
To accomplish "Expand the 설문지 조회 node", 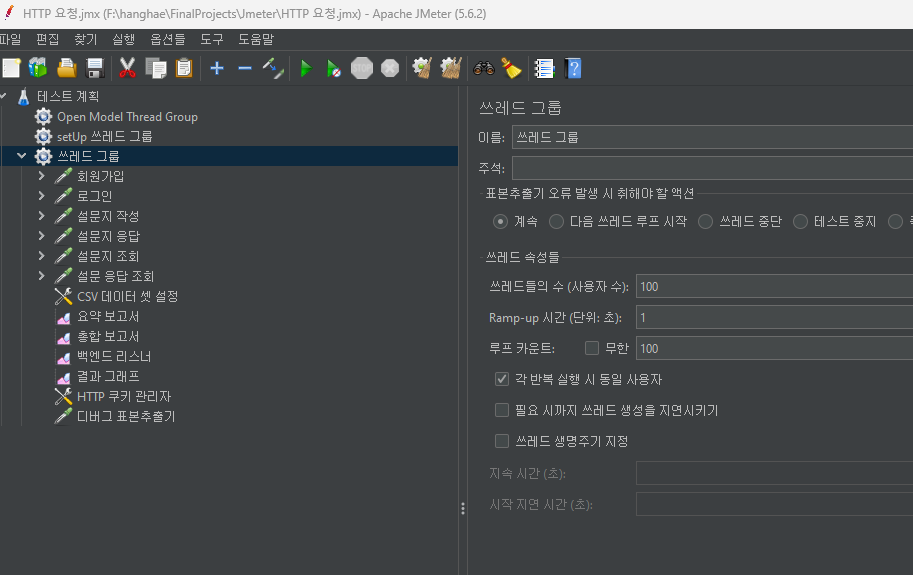I will pyautogui.click(x=41, y=255).
